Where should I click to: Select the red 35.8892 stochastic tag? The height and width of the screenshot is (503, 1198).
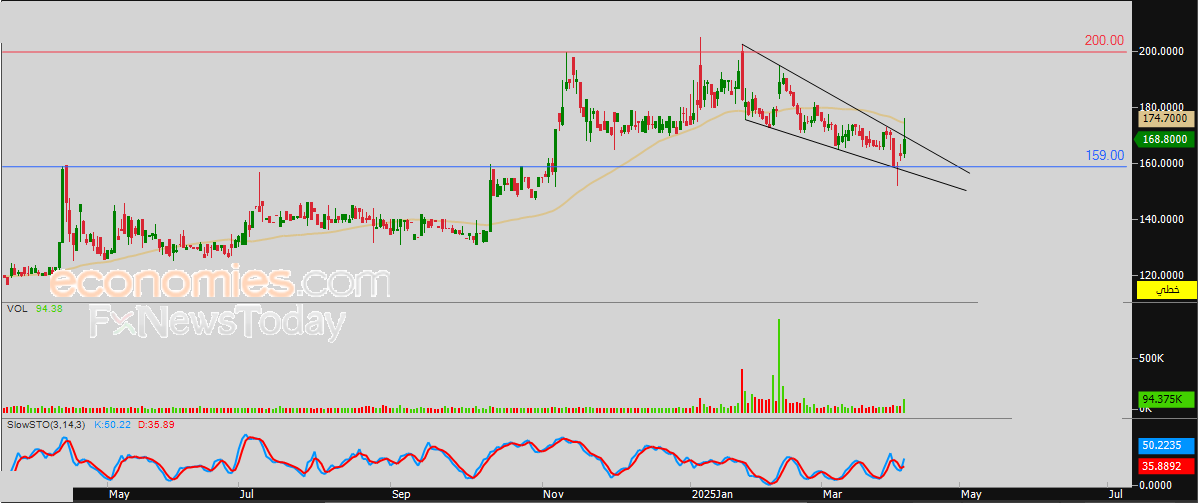pos(1167,465)
